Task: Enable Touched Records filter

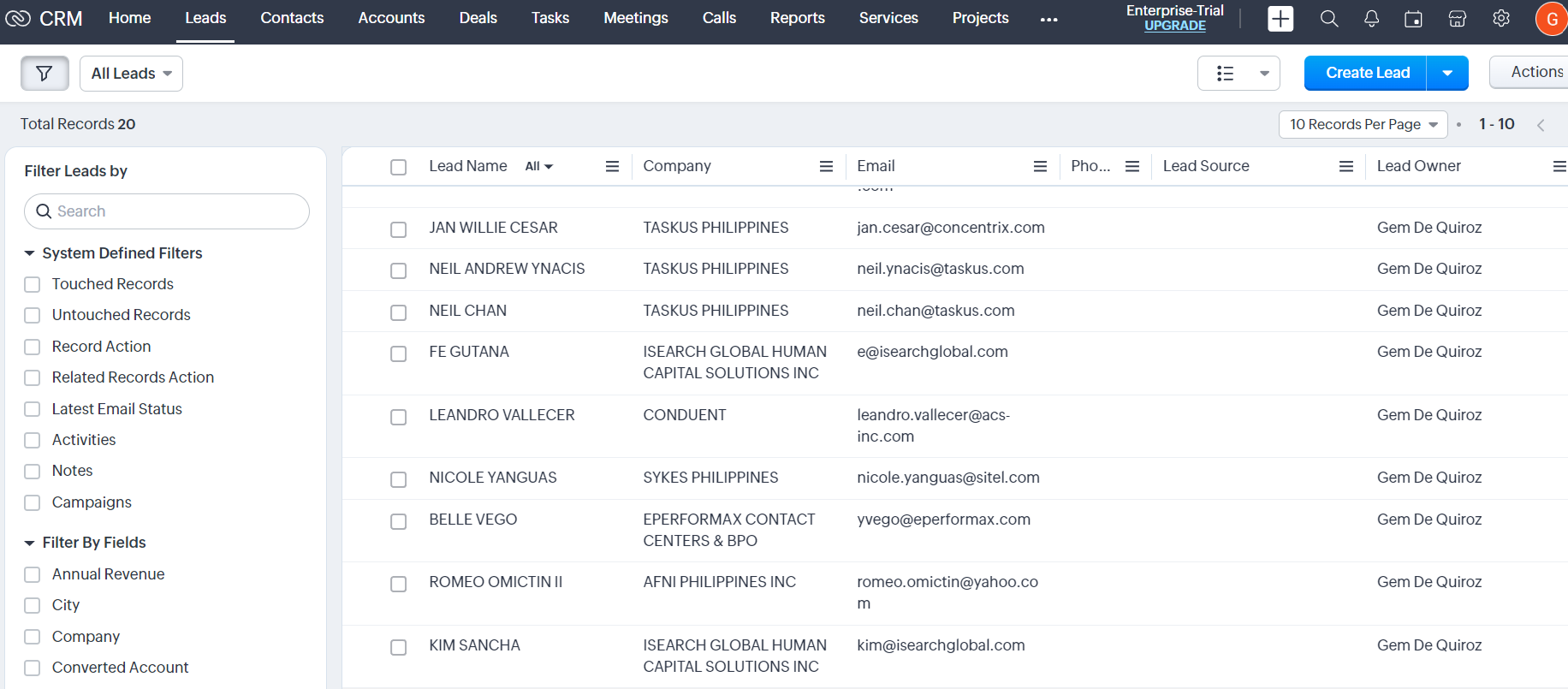Action: coord(33,284)
